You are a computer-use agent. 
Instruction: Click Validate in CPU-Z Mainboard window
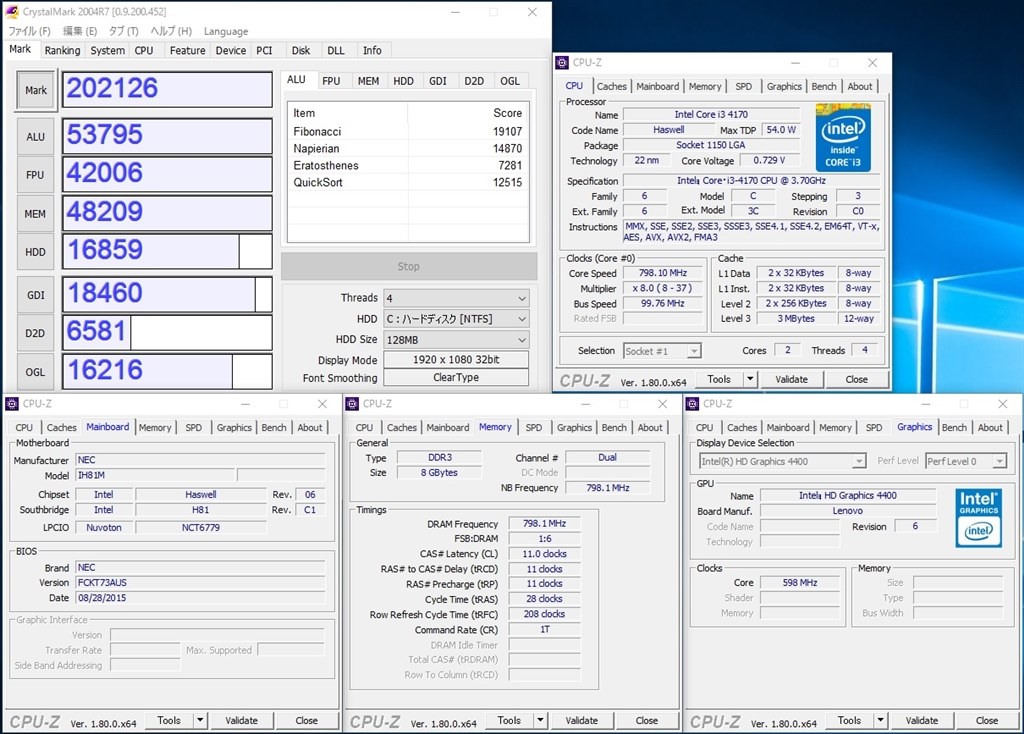(242, 720)
